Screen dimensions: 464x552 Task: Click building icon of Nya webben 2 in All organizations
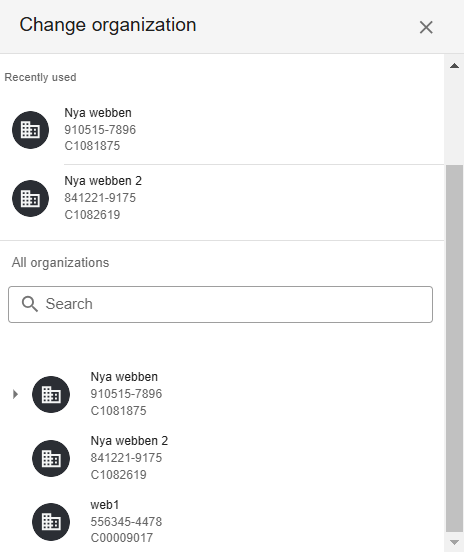(x=51, y=458)
